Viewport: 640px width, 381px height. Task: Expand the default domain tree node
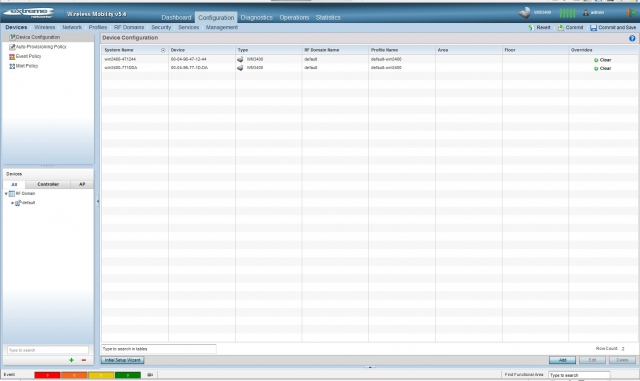[x=12, y=203]
